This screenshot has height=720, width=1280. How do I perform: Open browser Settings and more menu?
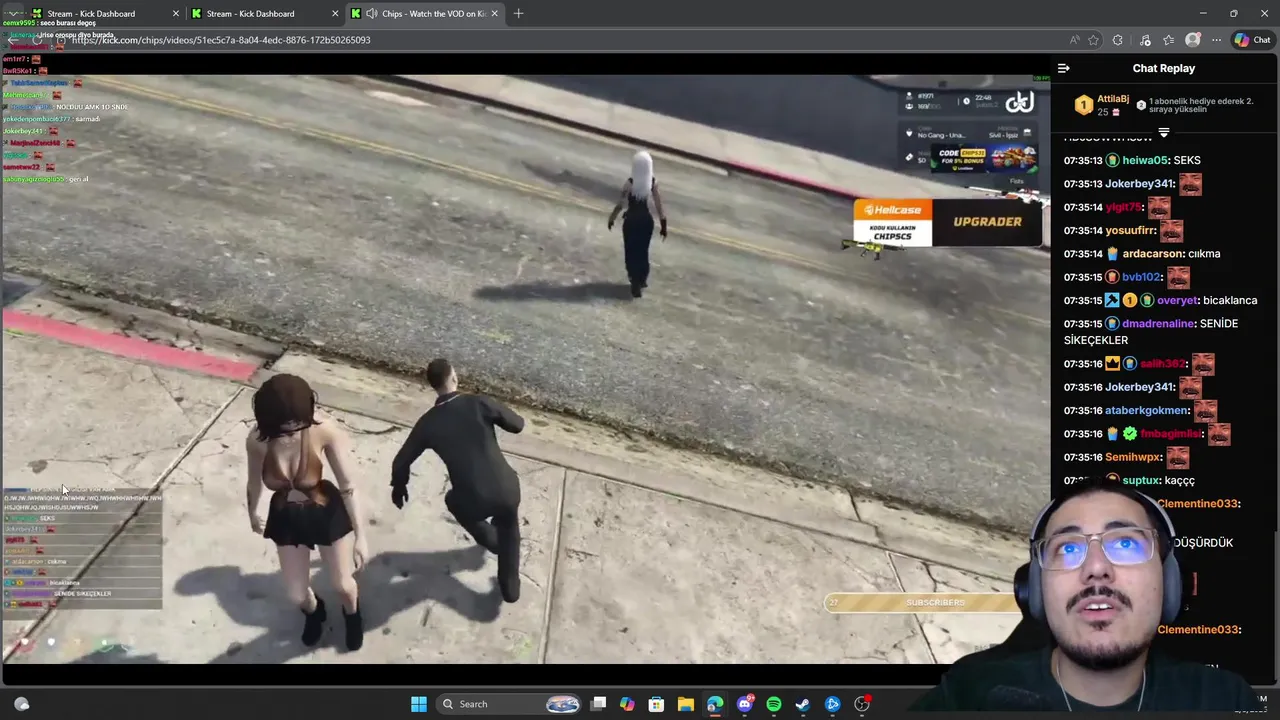click(1216, 40)
